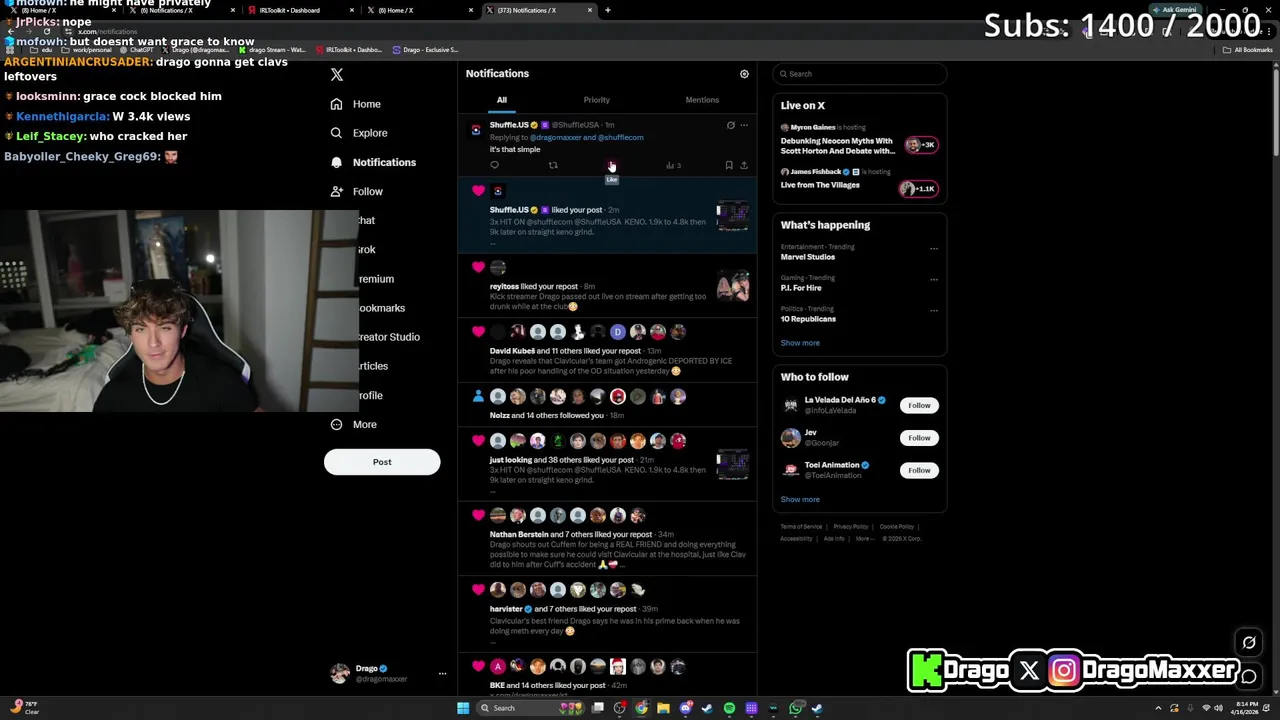Open the "Live from The Villages" broadcast
This screenshot has height=720, width=1280.
820,185
